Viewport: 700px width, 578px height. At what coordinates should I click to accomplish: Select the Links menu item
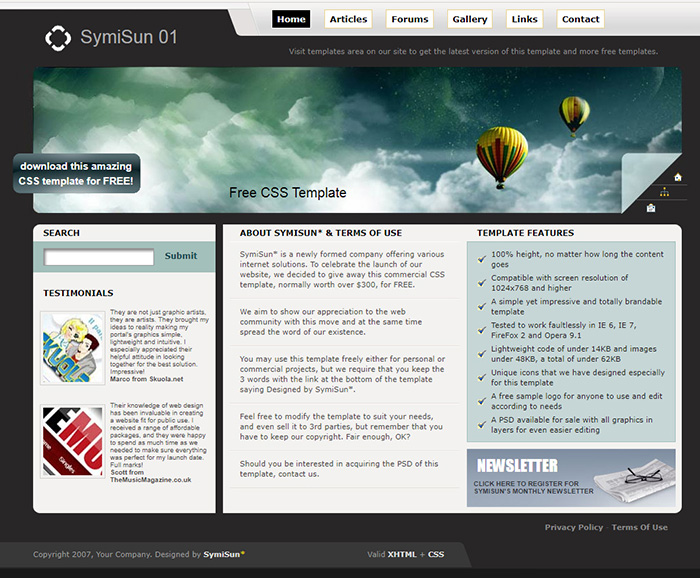[x=524, y=19]
